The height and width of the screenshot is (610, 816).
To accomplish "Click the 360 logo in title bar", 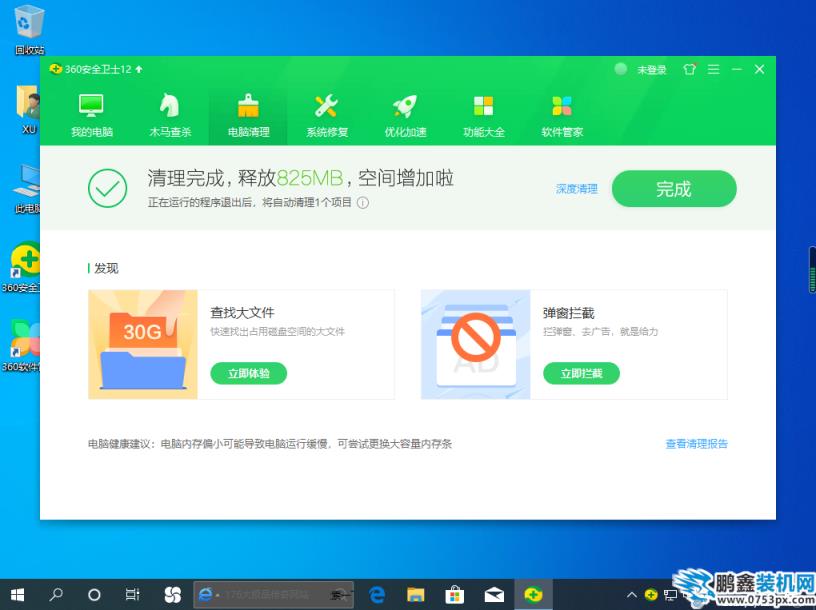I will click(x=56, y=69).
